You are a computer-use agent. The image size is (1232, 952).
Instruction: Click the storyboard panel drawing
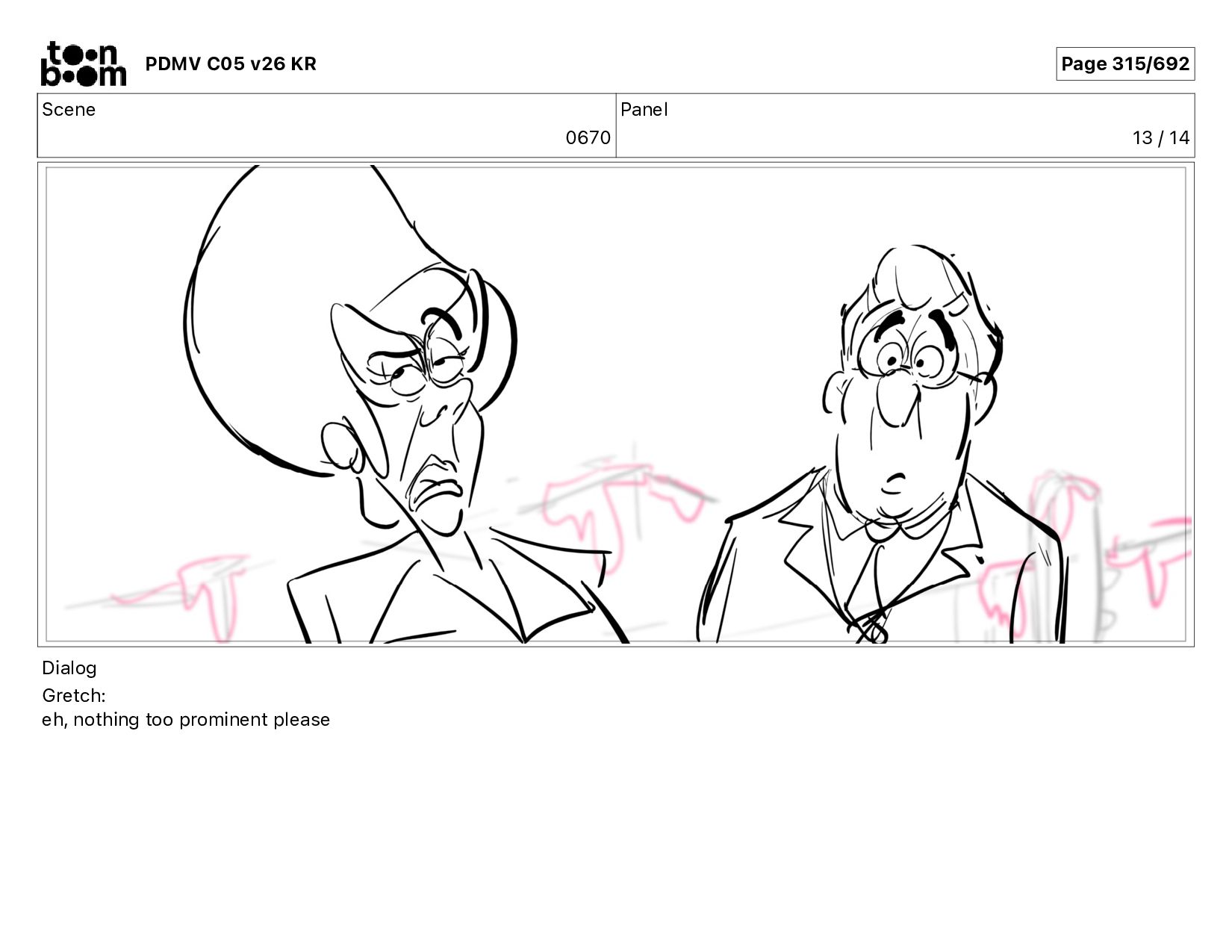[616, 404]
